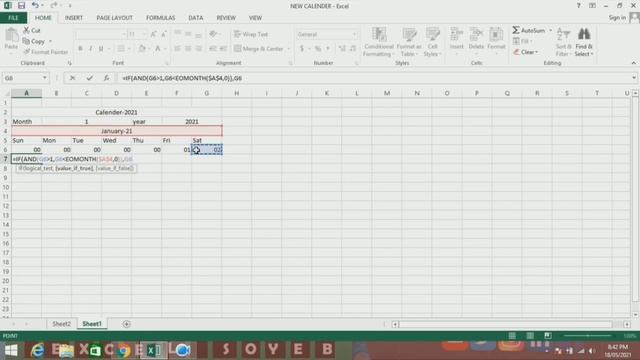Click the Wrap Text button
Viewport: 640px width, 360px height.
coord(251,34)
